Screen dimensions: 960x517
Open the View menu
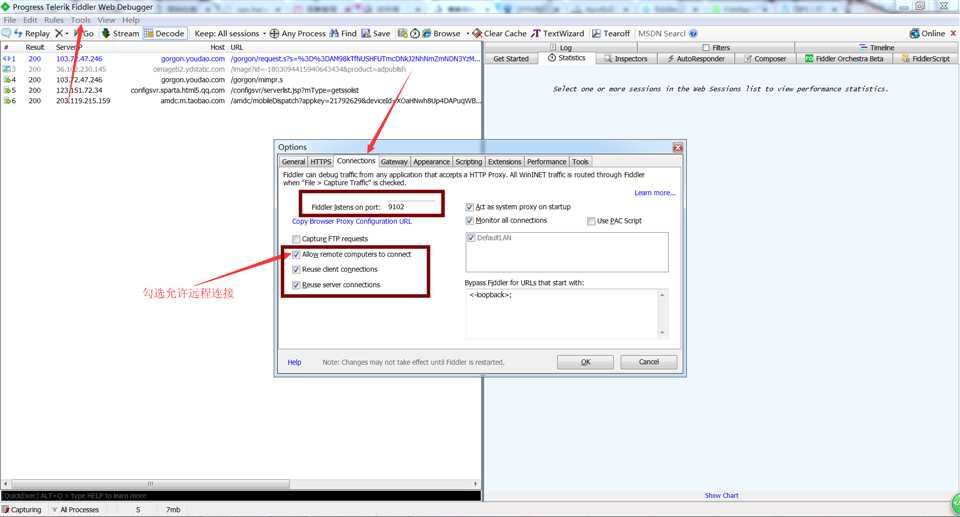click(x=107, y=20)
